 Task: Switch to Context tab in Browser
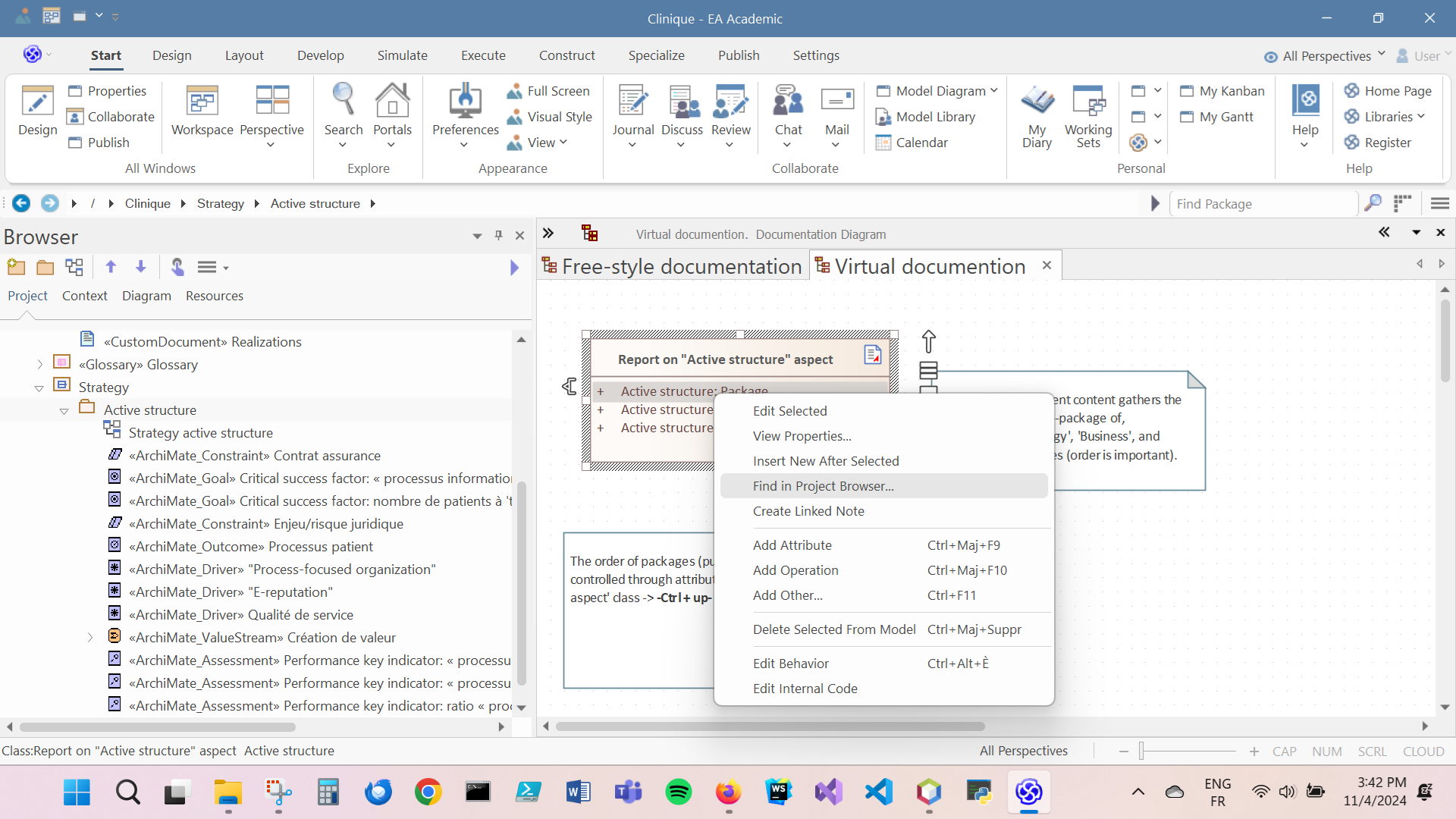pos(84,296)
